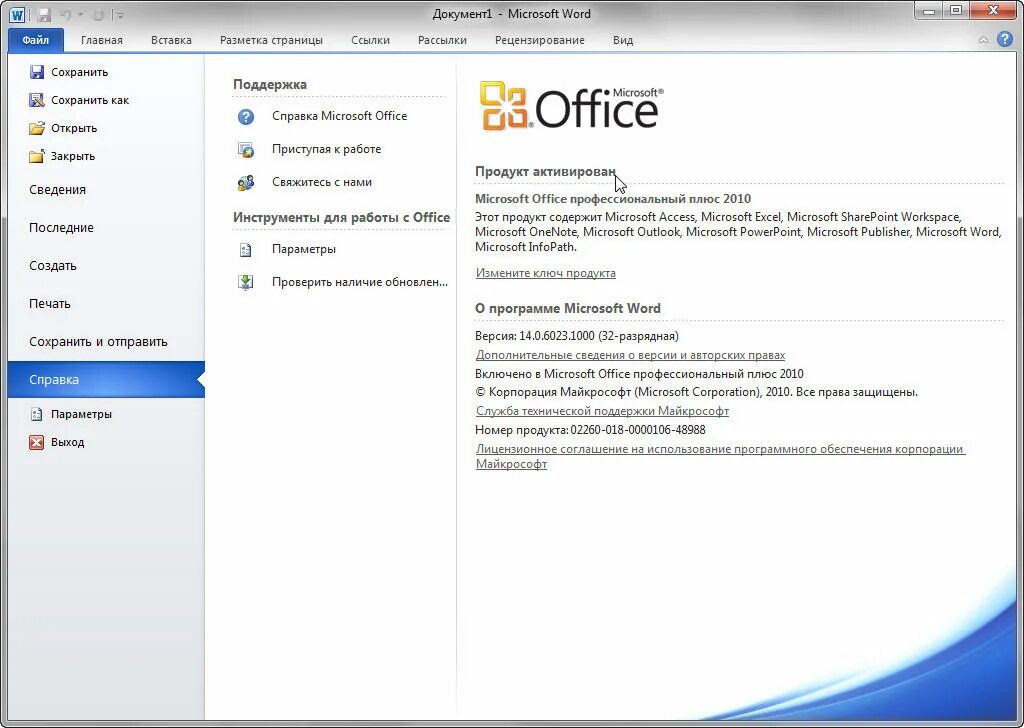
Task: Click the check for updates download icon
Action: [x=246, y=282]
